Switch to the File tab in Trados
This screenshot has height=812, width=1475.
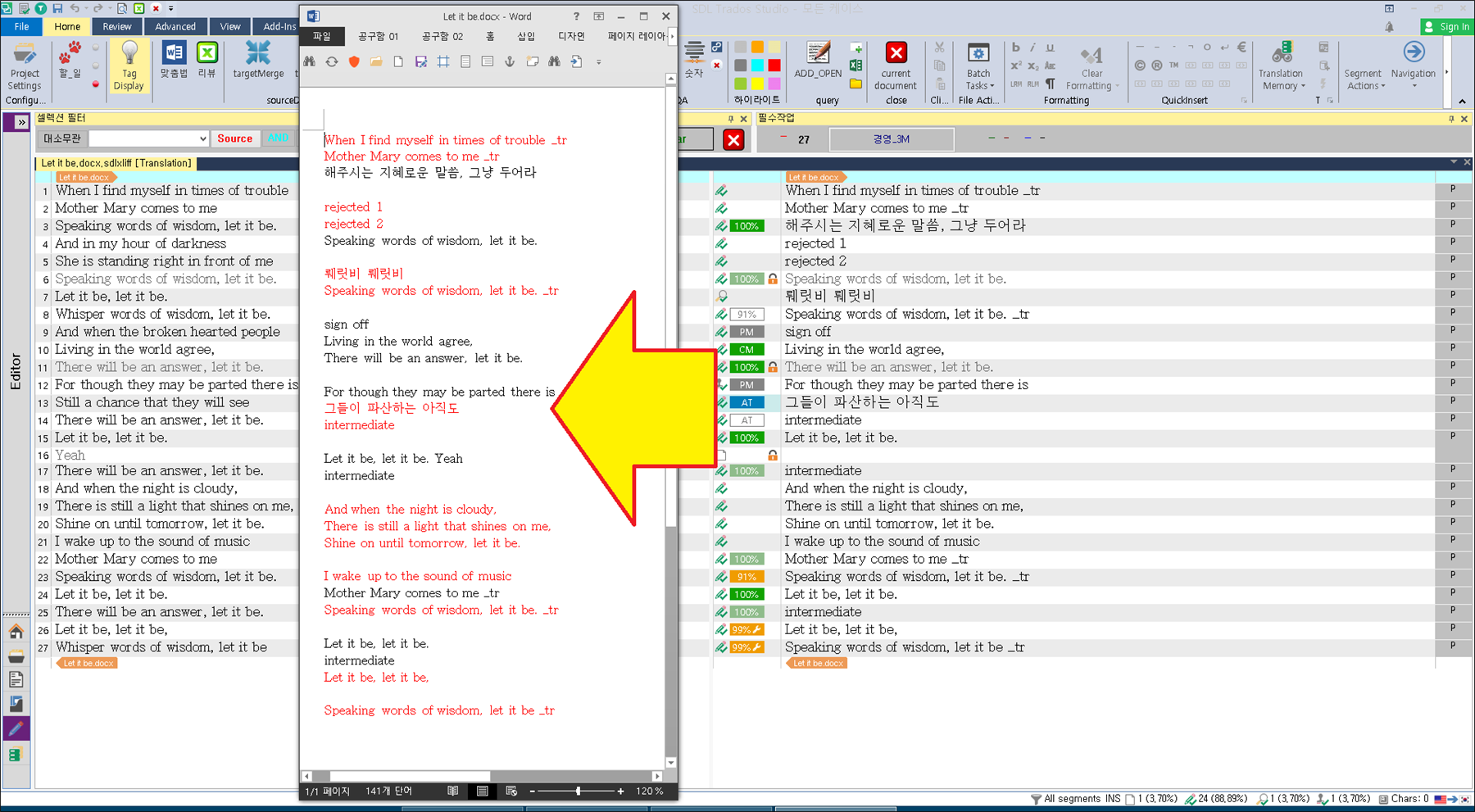click(22, 27)
